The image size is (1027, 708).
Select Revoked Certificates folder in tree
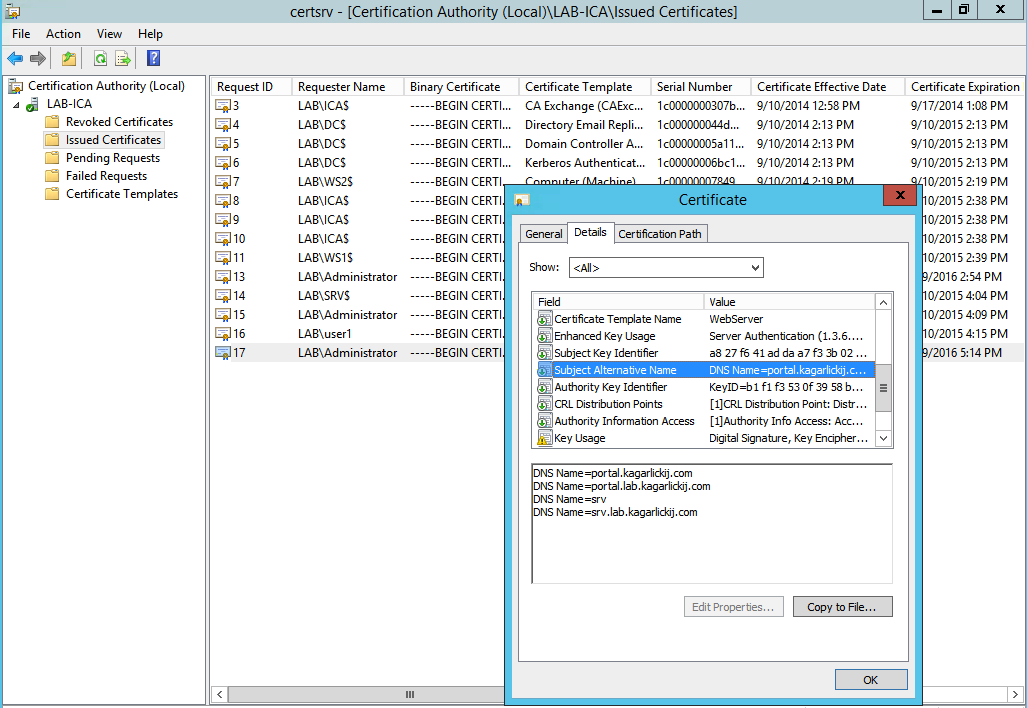[x=118, y=122]
